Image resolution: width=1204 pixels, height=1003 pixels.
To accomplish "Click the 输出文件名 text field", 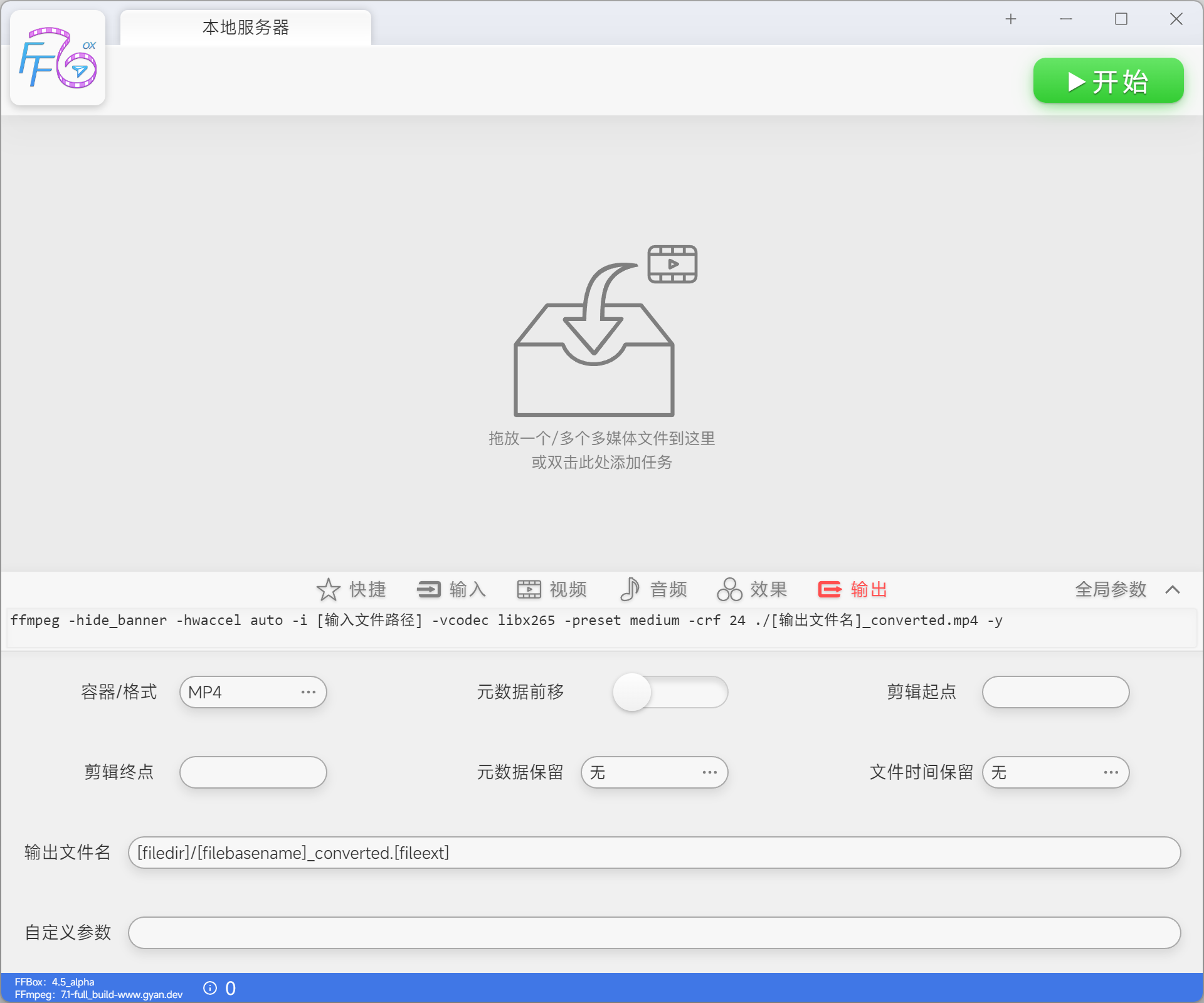I will 654,853.
